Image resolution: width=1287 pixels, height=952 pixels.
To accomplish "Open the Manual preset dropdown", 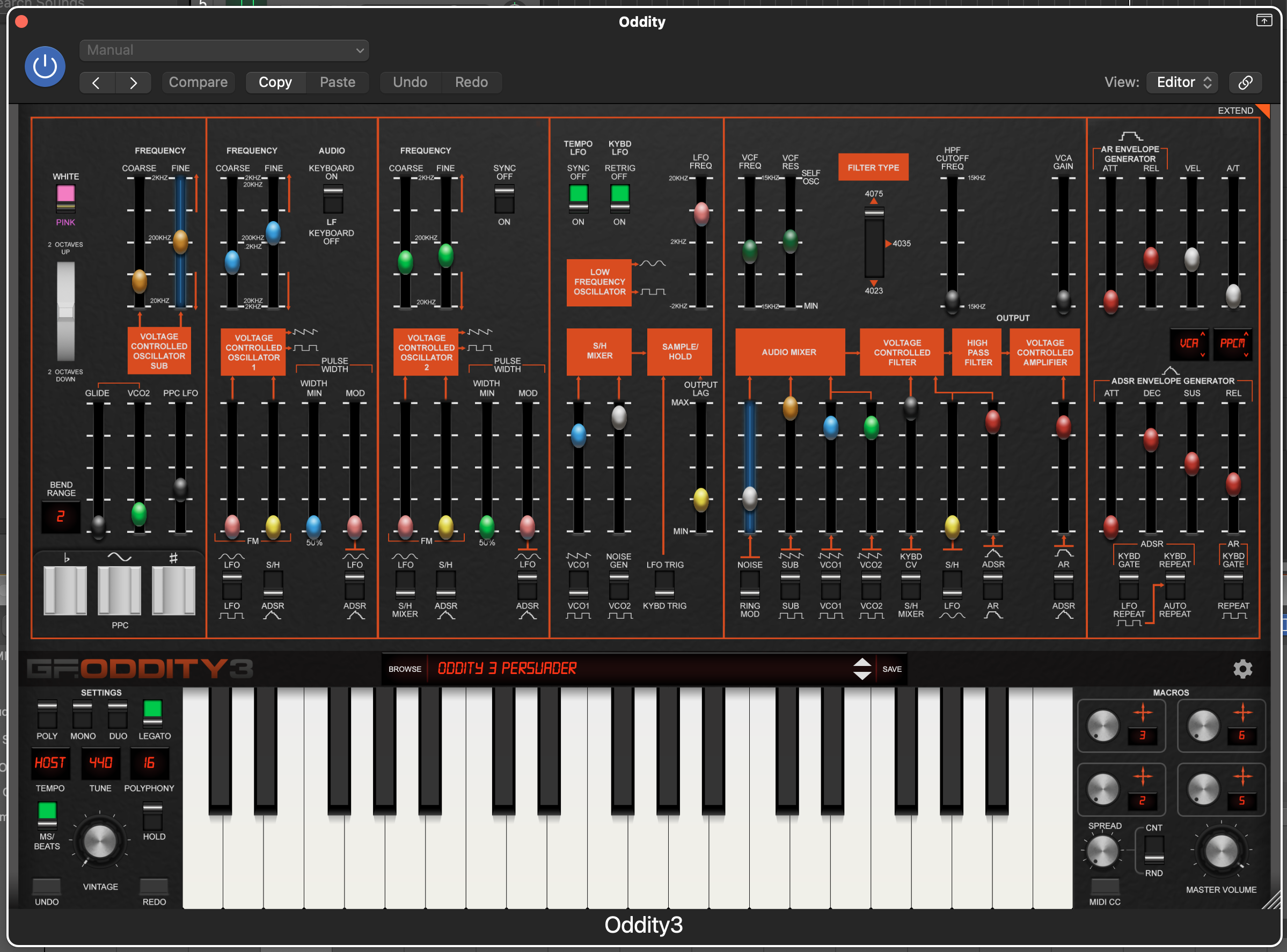I will [x=224, y=50].
